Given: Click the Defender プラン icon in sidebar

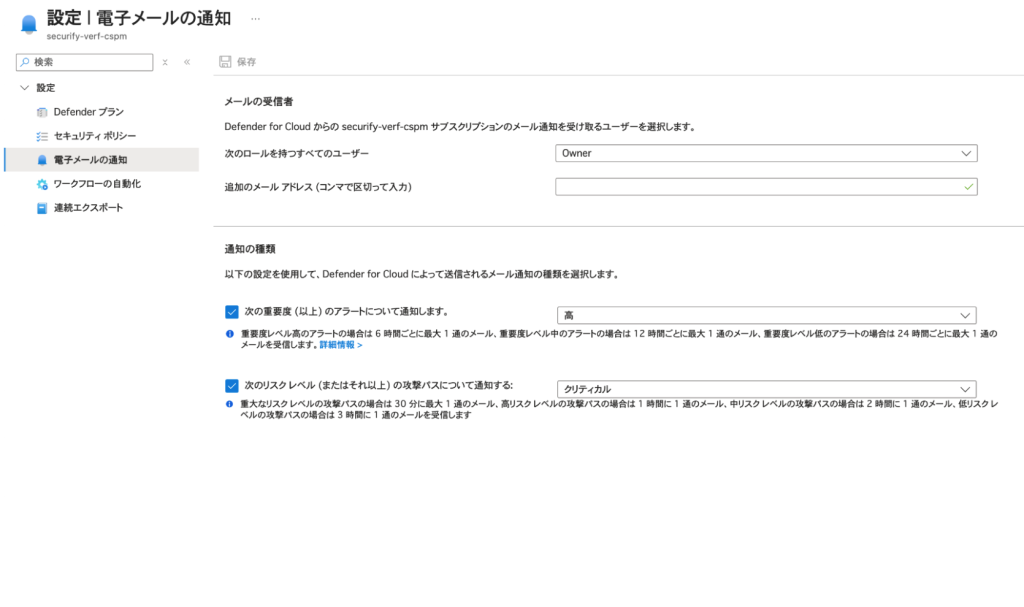Looking at the screenshot, I should (42, 112).
